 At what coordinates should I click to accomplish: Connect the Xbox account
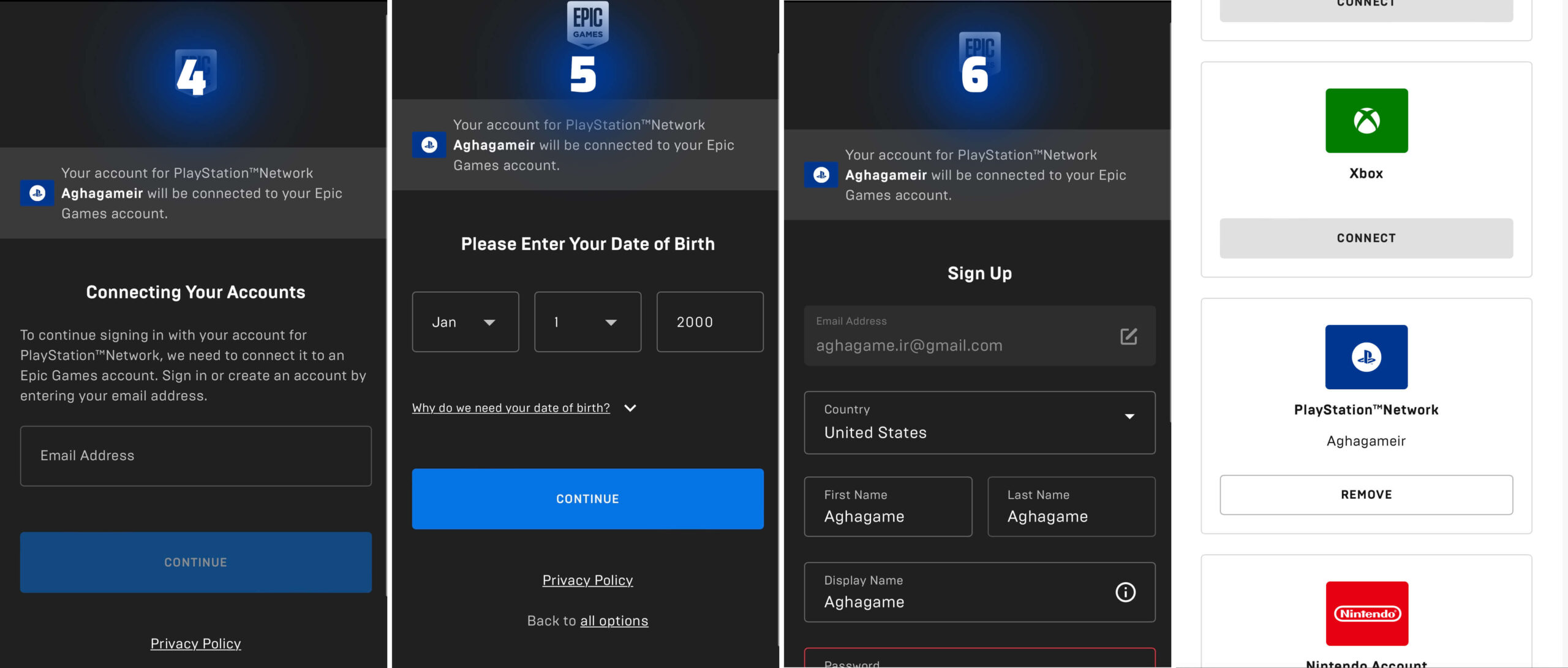pos(1366,238)
